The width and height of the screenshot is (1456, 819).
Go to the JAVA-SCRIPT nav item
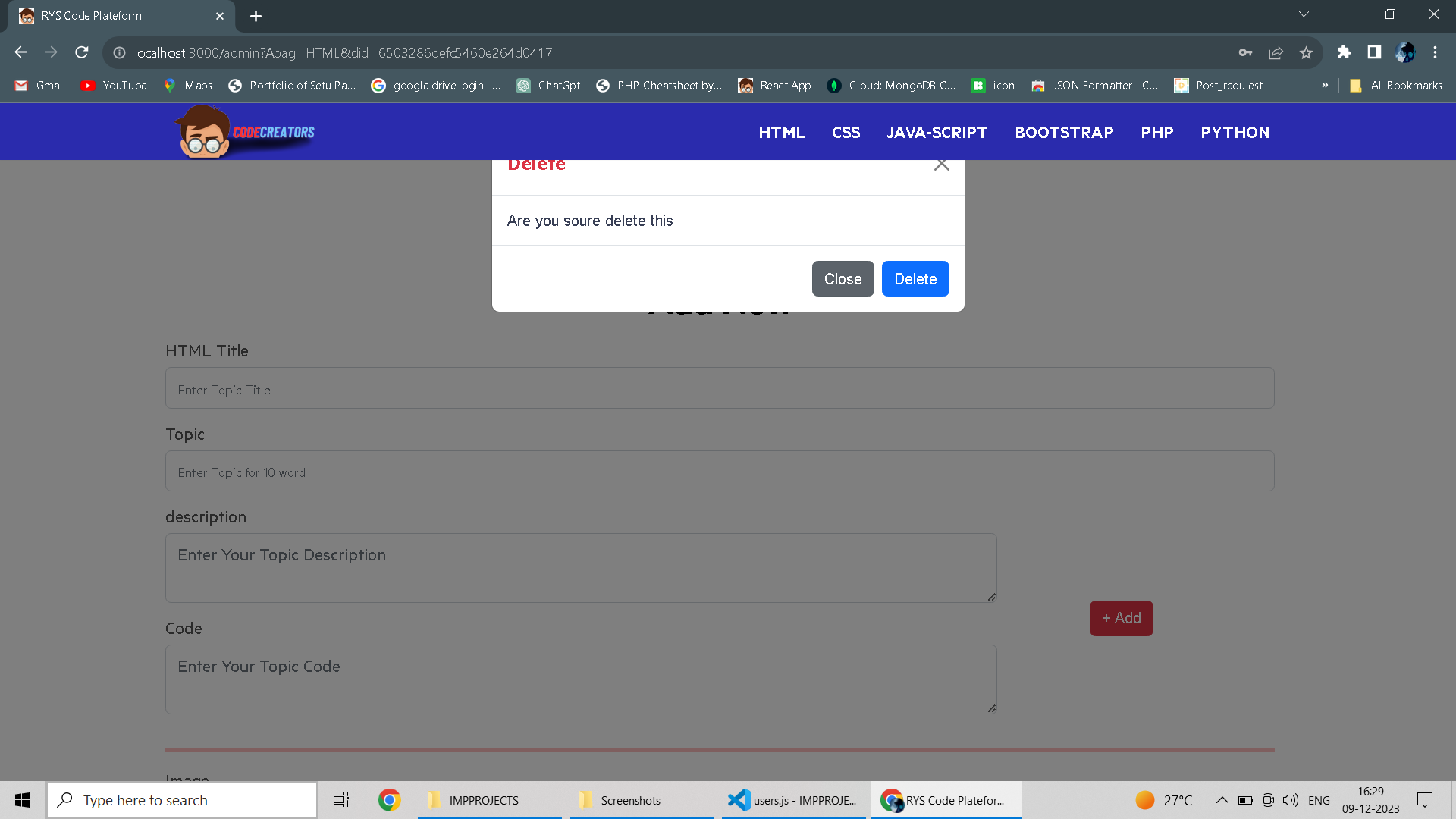point(937,133)
